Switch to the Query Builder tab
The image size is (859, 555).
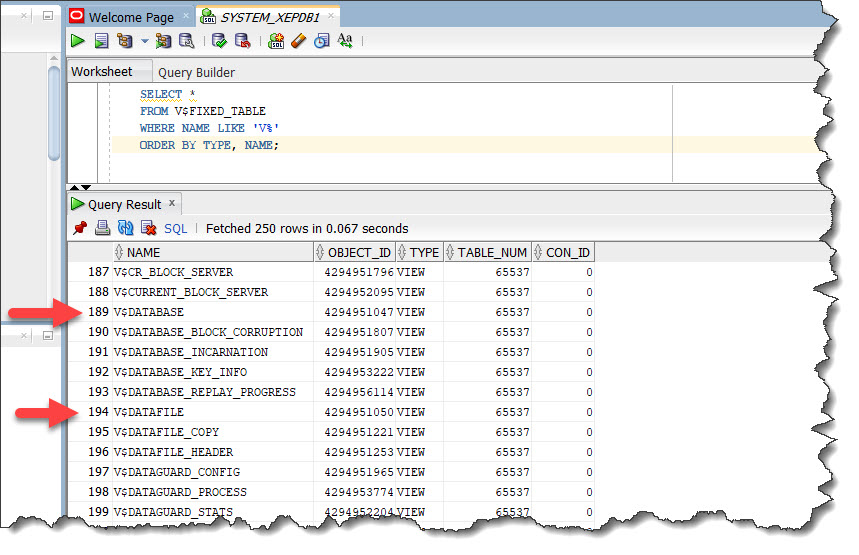(196, 72)
